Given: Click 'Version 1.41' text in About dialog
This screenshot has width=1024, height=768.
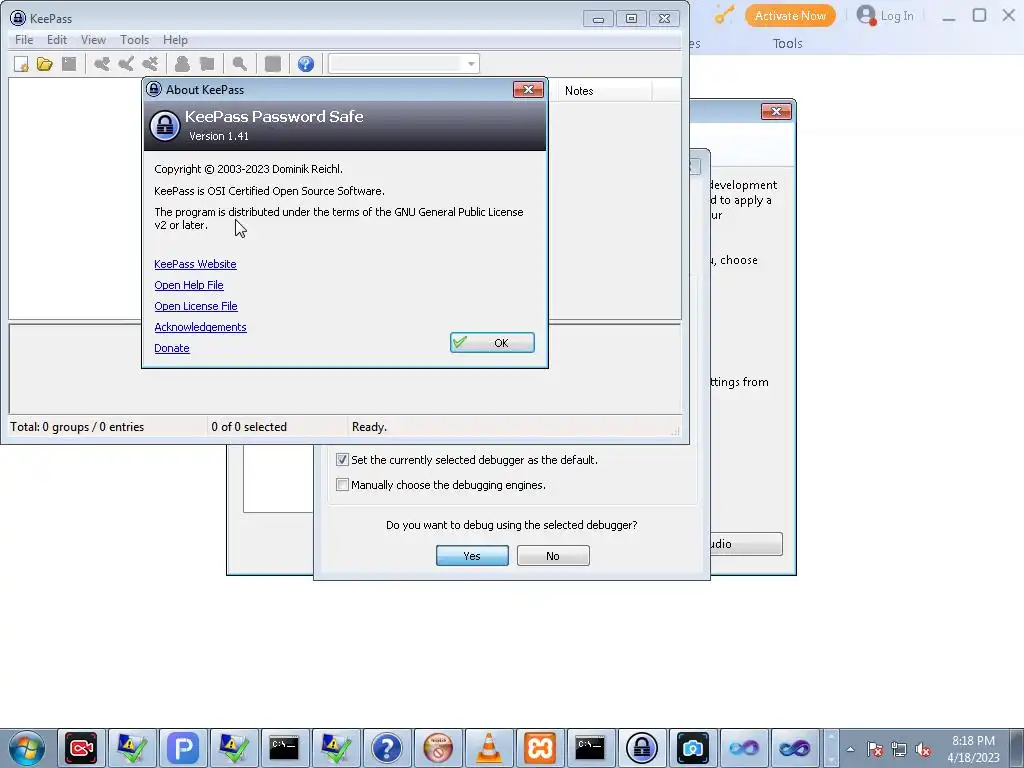Looking at the screenshot, I should point(219,136).
